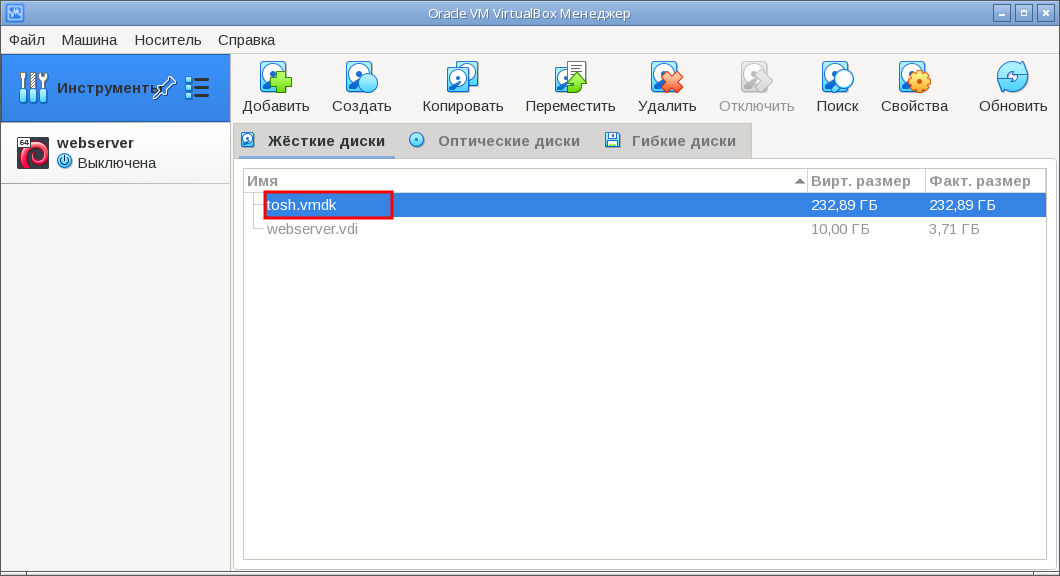
Task: Click the Отключить (Release) toolbar icon
Action: [x=756, y=78]
